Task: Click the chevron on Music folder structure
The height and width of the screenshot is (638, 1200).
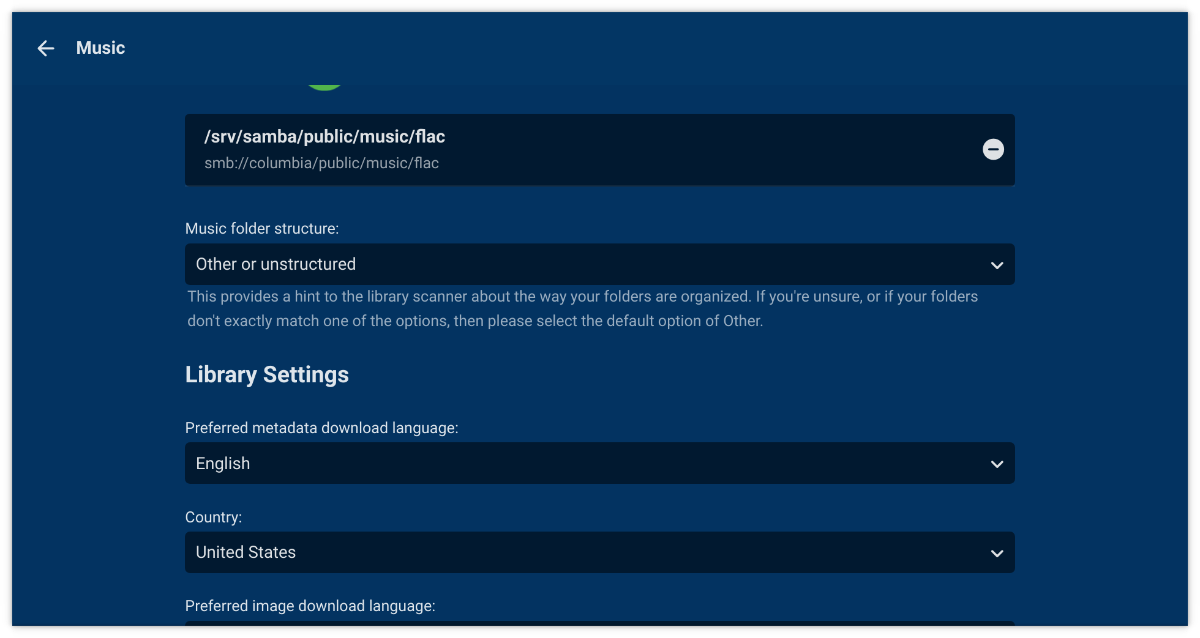Action: click(x=996, y=265)
